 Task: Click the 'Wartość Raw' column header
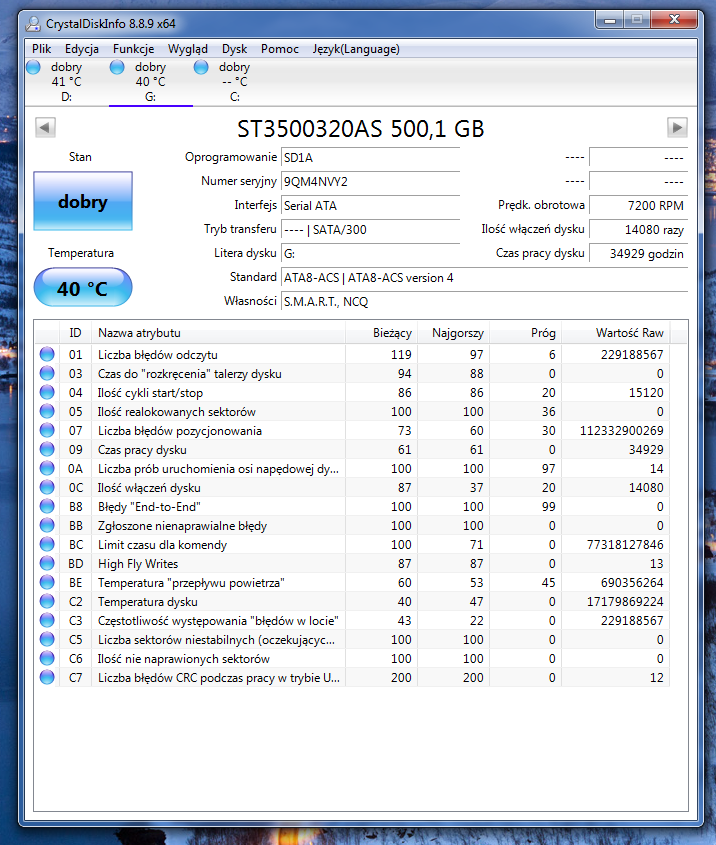[x=615, y=333]
